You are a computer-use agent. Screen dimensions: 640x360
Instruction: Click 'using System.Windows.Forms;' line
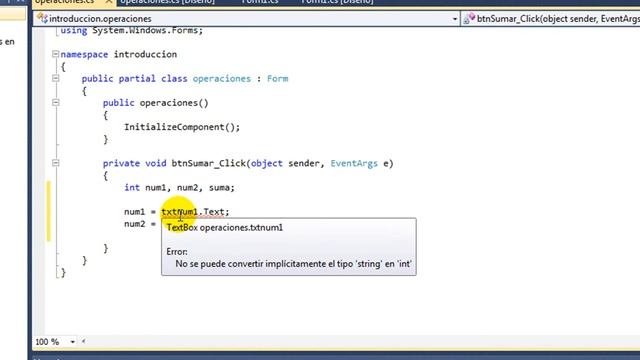click(x=131, y=31)
